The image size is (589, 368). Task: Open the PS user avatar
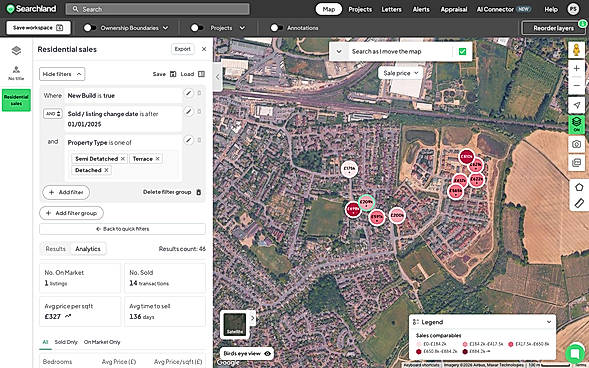(573, 9)
